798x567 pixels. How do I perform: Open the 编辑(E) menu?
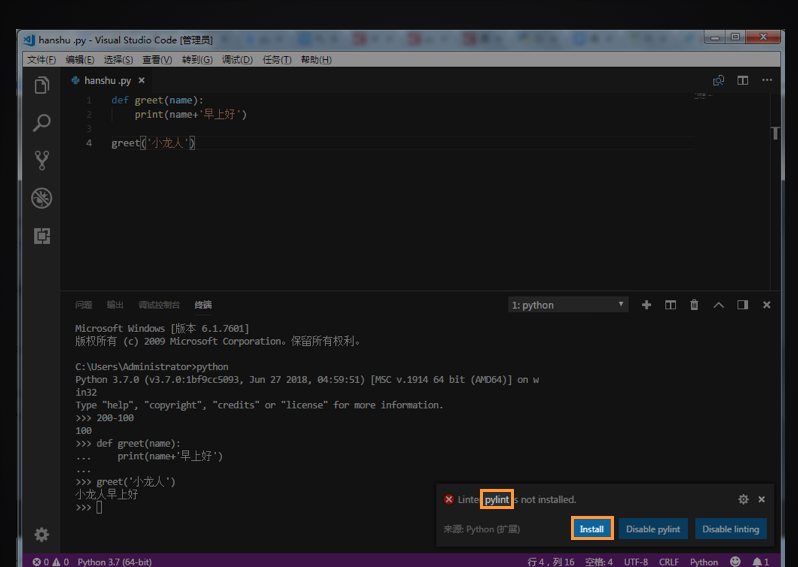click(x=80, y=60)
